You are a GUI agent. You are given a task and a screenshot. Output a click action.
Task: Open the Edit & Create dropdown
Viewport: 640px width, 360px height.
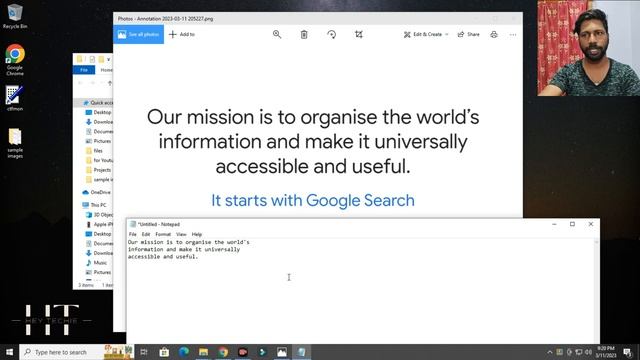tap(426, 34)
